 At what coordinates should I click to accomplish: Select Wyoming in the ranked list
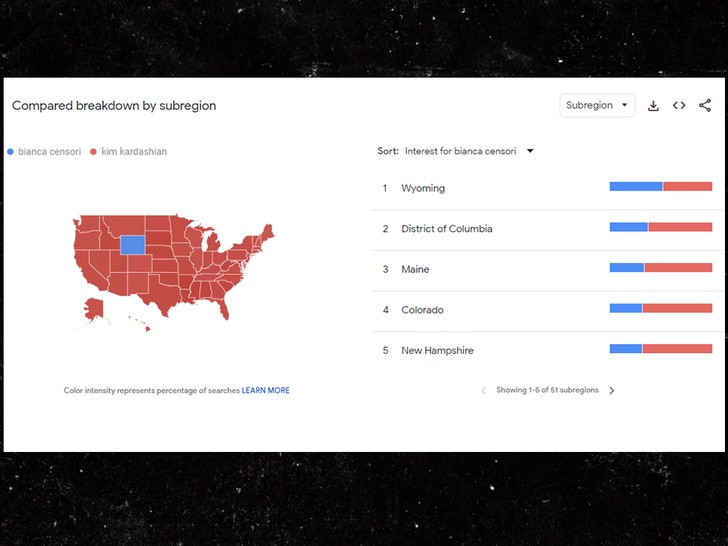coord(423,188)
